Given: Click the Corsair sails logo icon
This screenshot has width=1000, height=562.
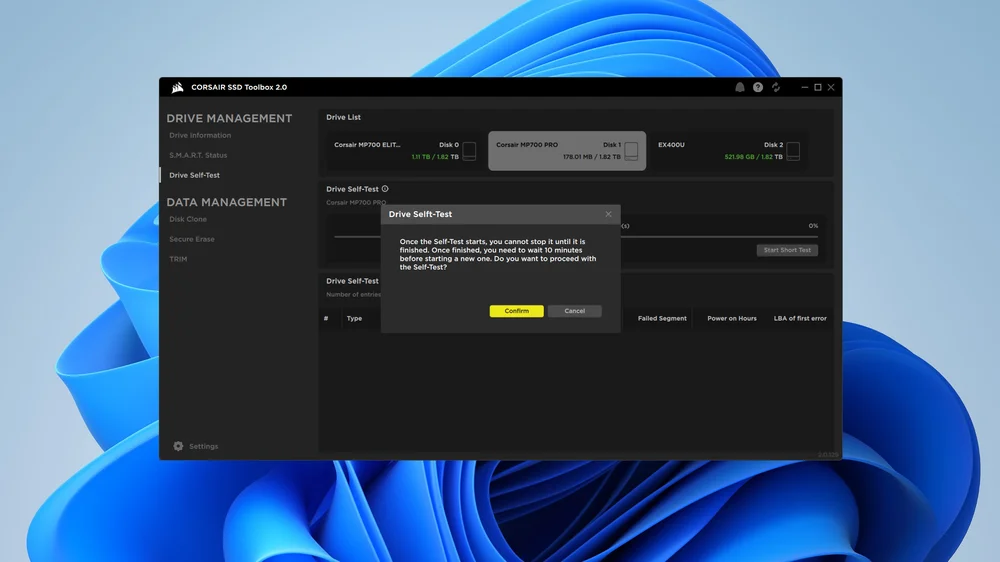Looking at the screenshot, I should [177, 87].
